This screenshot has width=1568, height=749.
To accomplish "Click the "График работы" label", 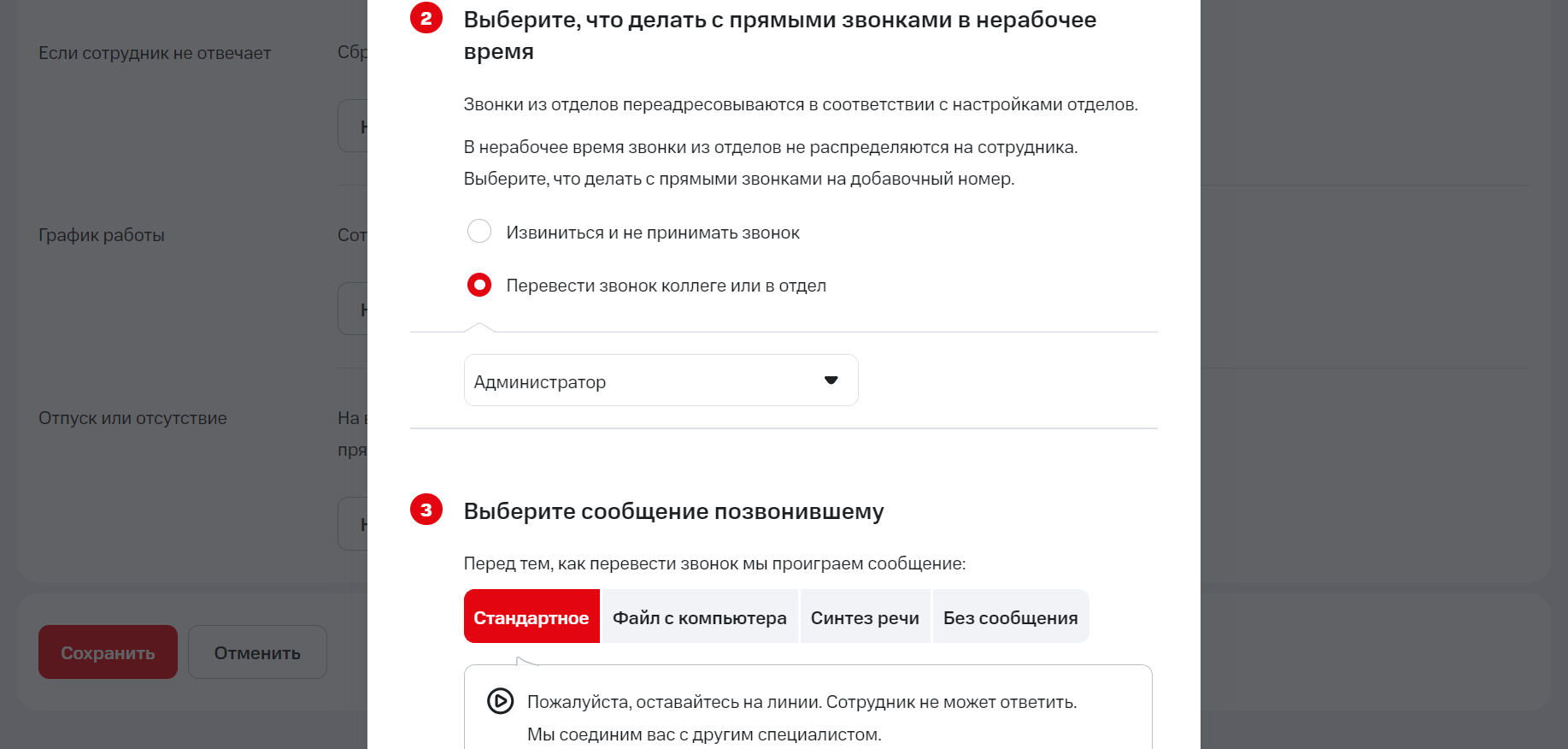I will (x=102, y=235).
